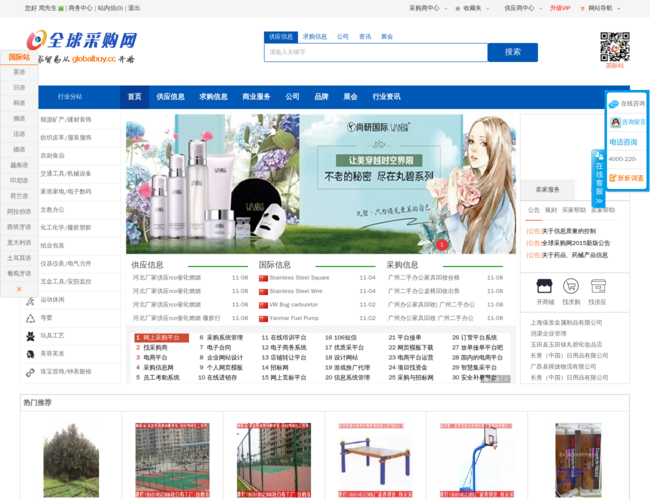Open the 农副食品 category

point(52,155)
